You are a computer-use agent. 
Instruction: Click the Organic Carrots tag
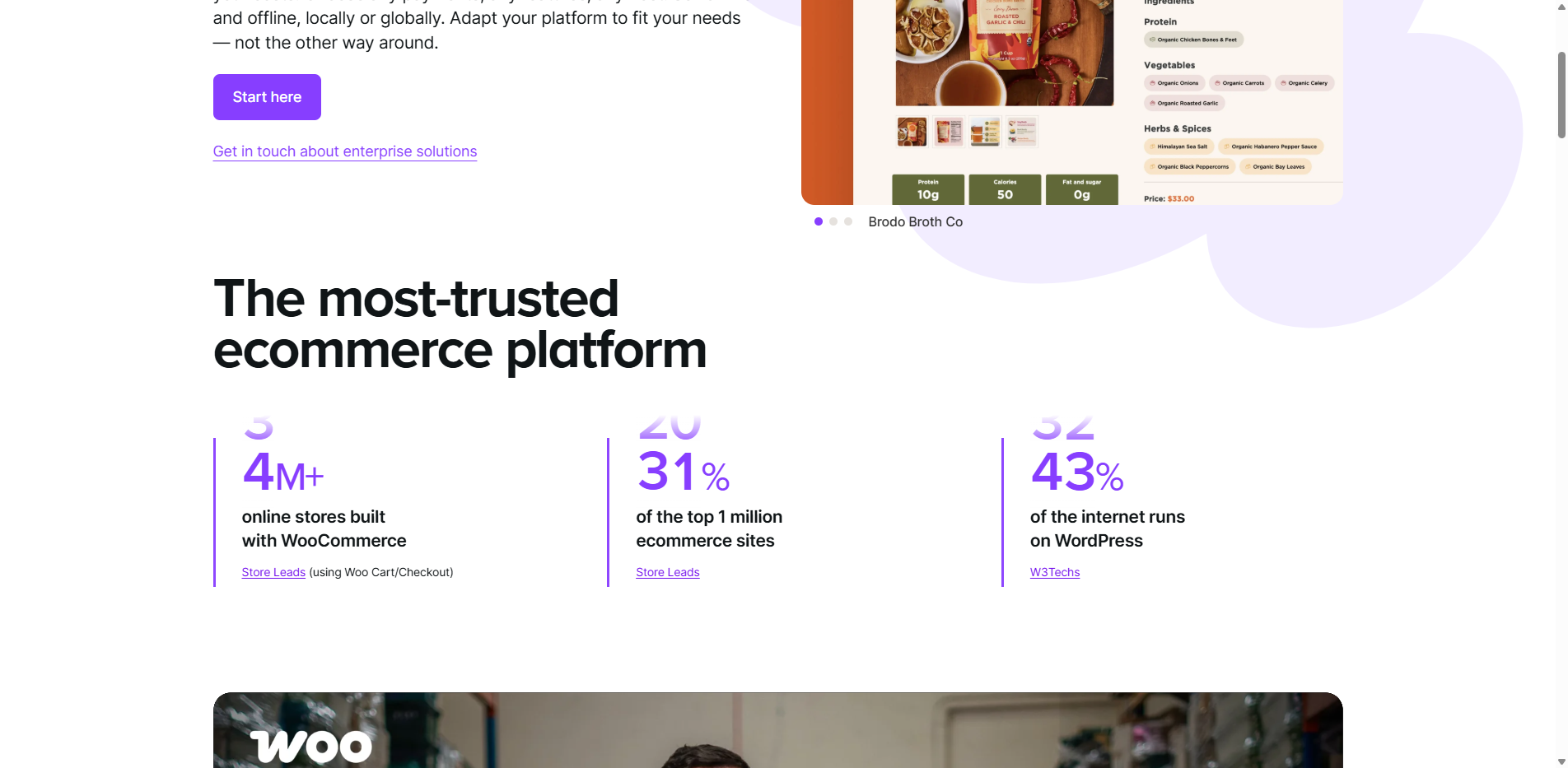pyautogui.click(x=1239, y=82)
